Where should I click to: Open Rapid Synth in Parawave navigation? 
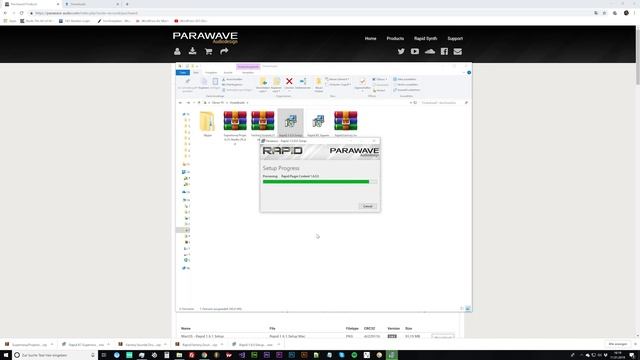[x=425, y=38]
